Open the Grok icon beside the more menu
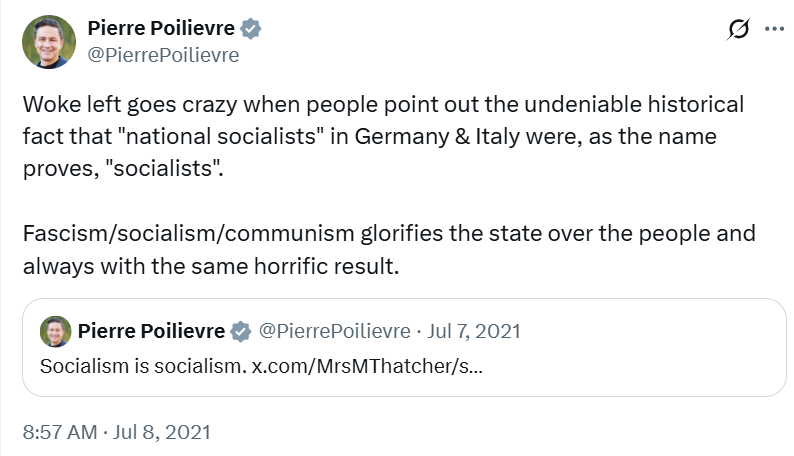 [737, 30]
